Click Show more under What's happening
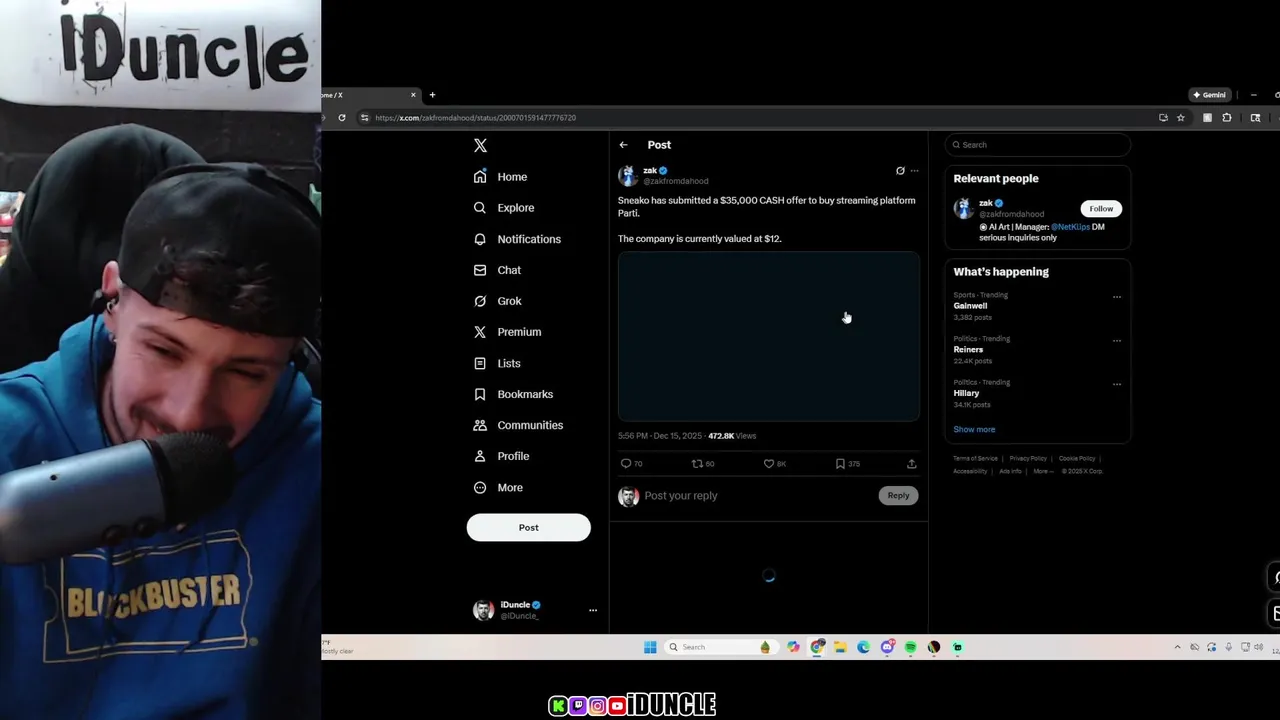The image size is (1280, 720). pyautogui.click(x=974, y=430)
